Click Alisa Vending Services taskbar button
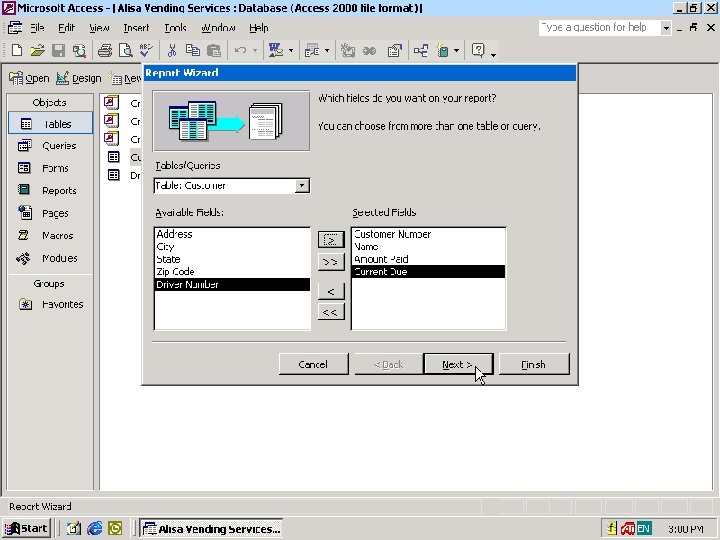This screenshot has width=720, height=540. (x=211, y=529)
